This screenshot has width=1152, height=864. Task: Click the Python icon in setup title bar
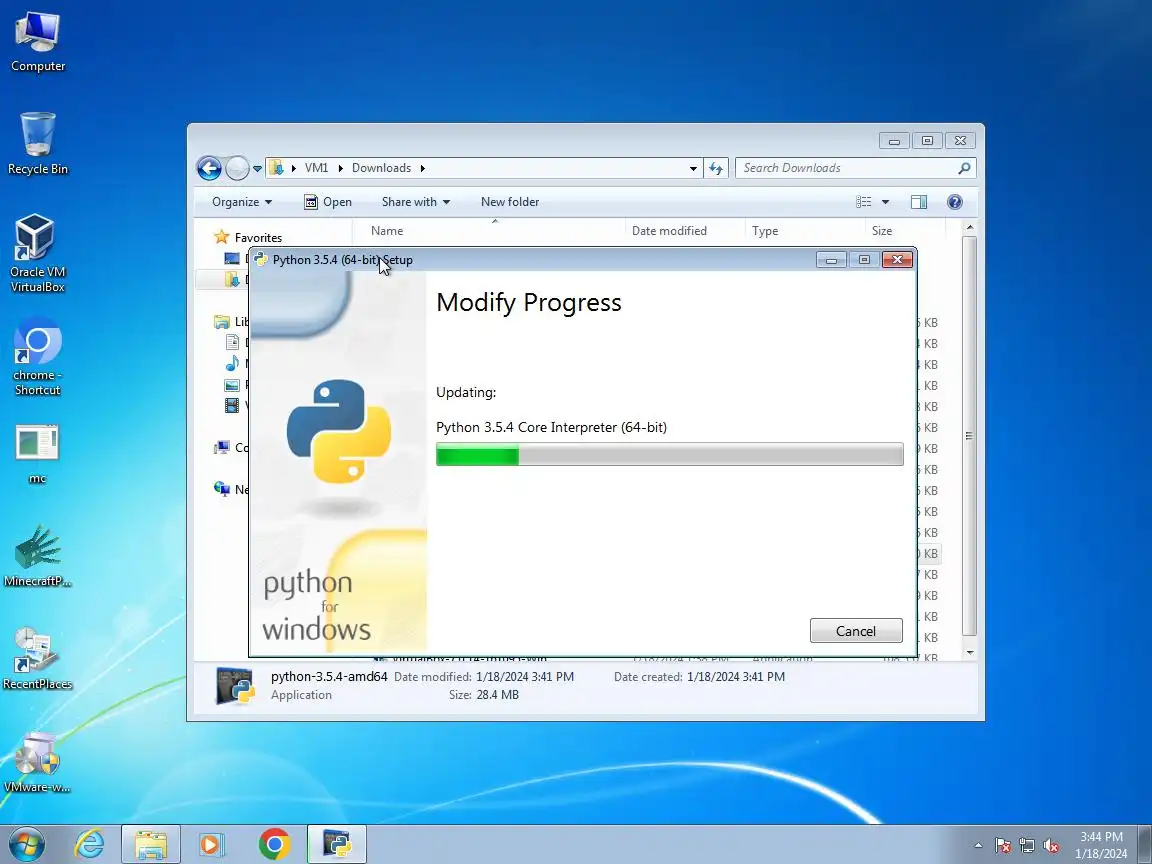260,259
